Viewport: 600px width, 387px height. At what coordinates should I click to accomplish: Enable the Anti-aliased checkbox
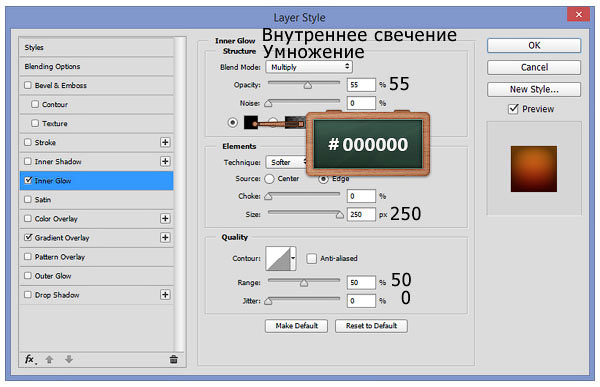click(311, 258)
